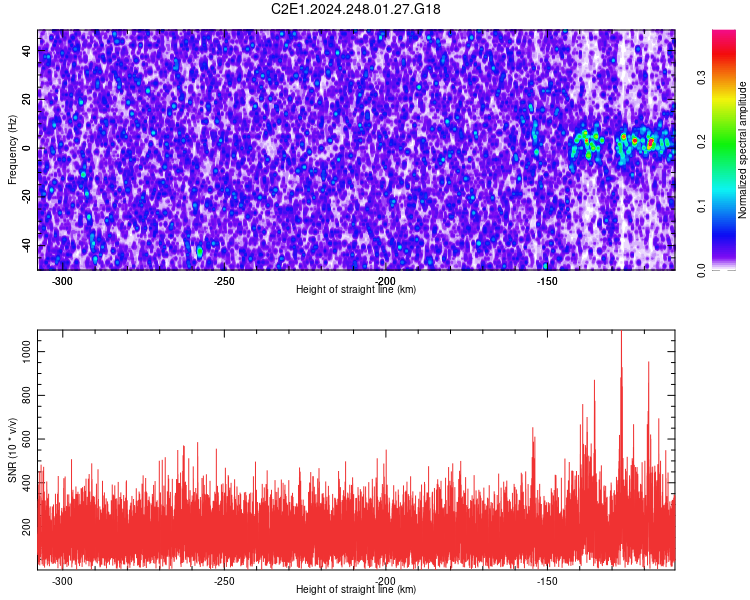This screenshot has height=600, width=750.
Task: Click the -150 tick under the SNR plot
Action: tap(547, 581)
